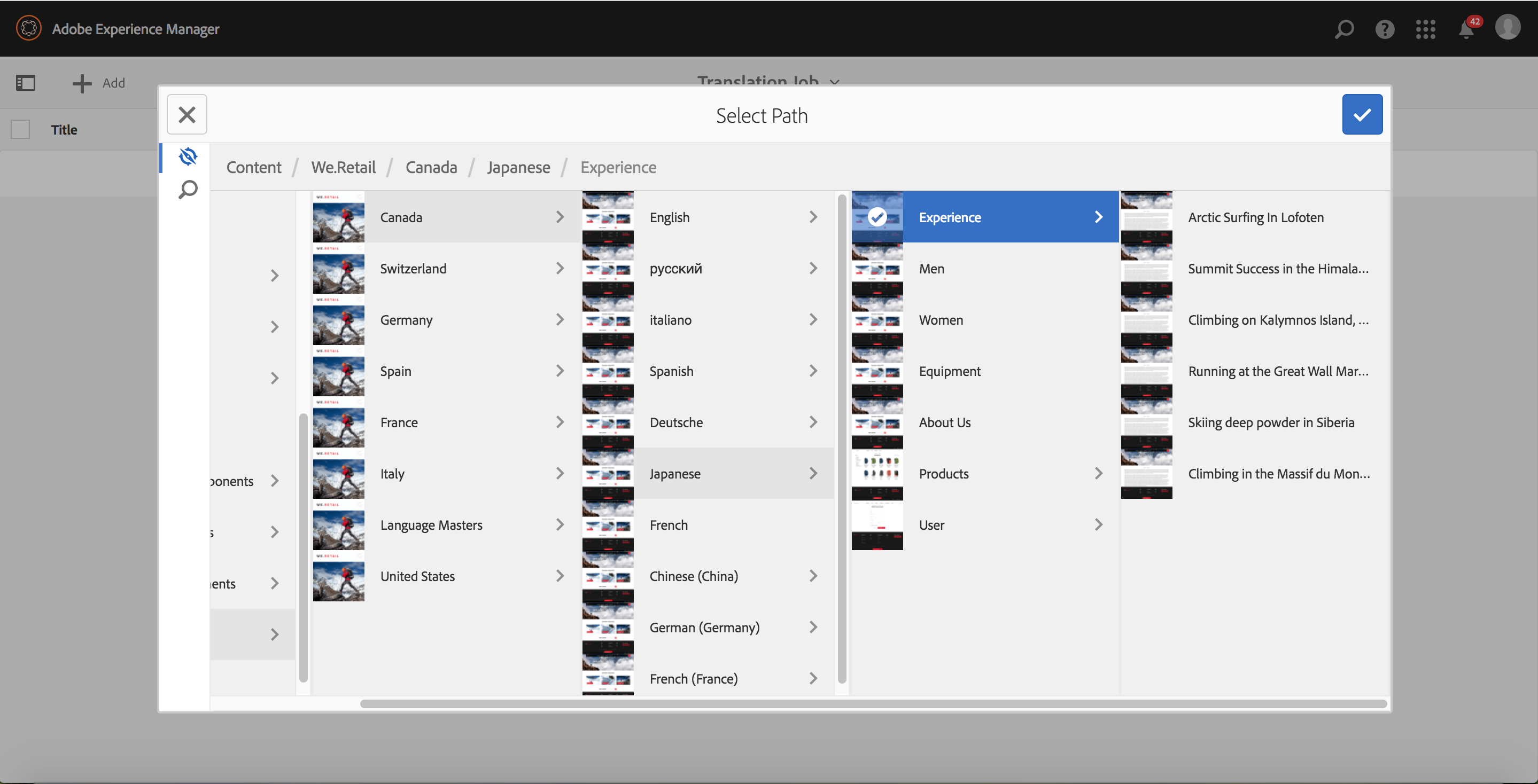This screenshot has height=784, width=1538.
Task: Click the first column vertical scrollbar
Action: click(x=304, y=547)
